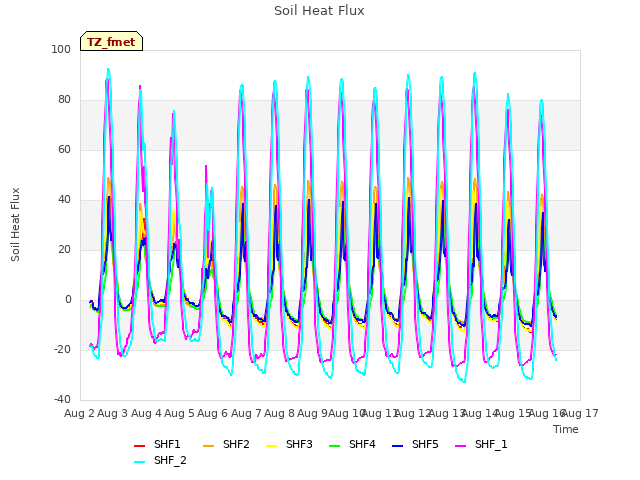Select the SHF5 legend label

(425, 444)
